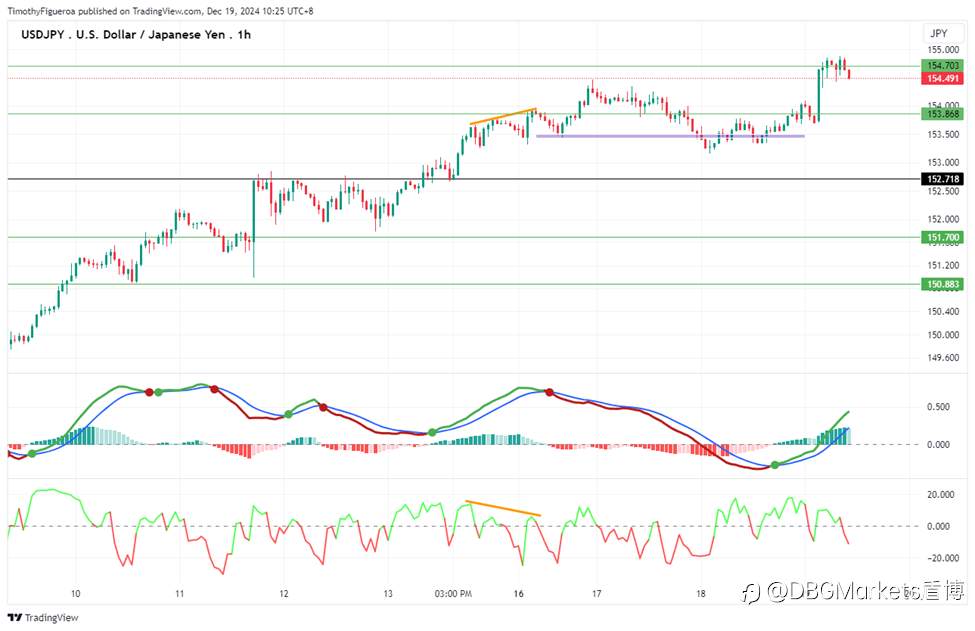Click date label 10 on the time axis
This screenshot has width=975, height=631.
75,594
